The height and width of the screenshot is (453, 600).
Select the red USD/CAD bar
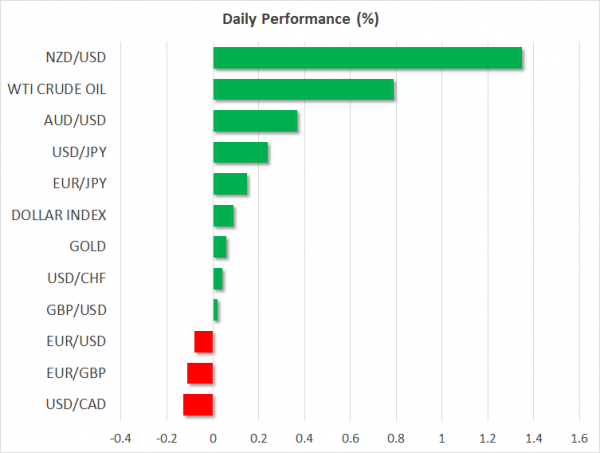coord(198,405)
